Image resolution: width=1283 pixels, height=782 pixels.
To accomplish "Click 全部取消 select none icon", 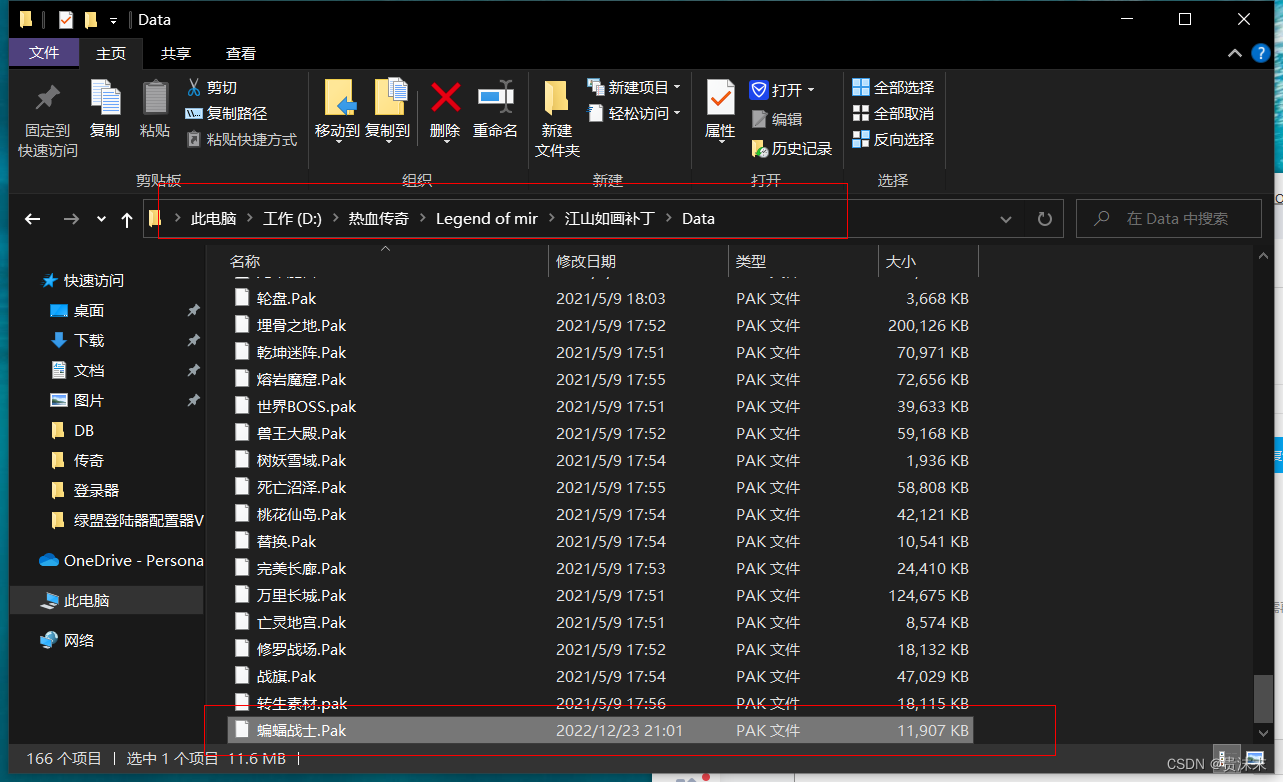I will coord(861,114).
